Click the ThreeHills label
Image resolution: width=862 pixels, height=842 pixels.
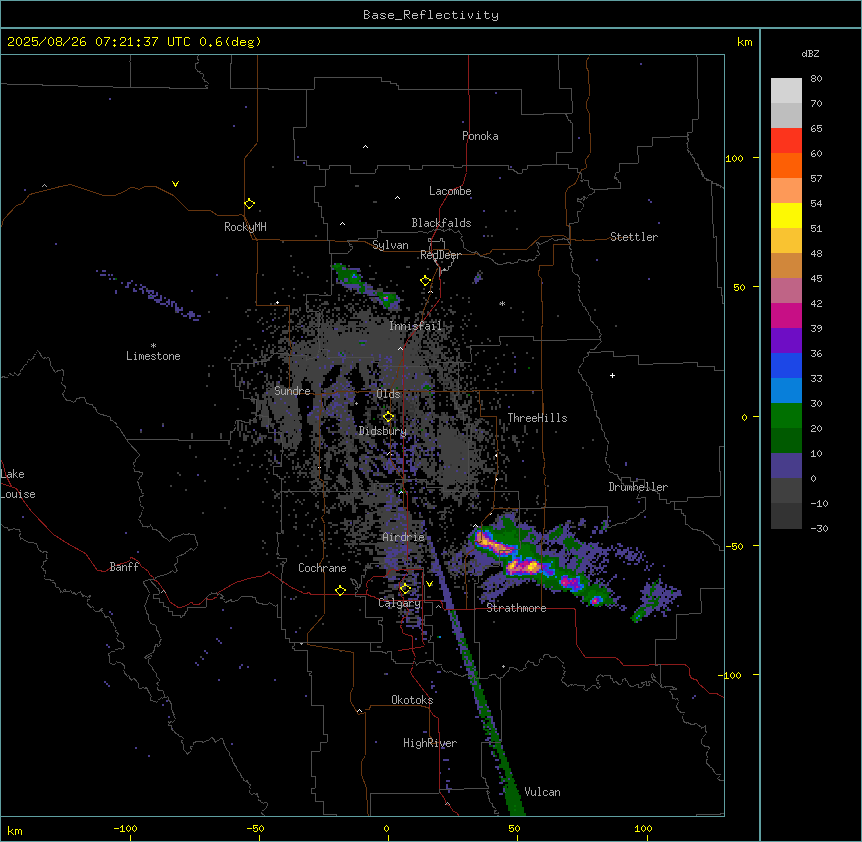click(x=537, y=418)
